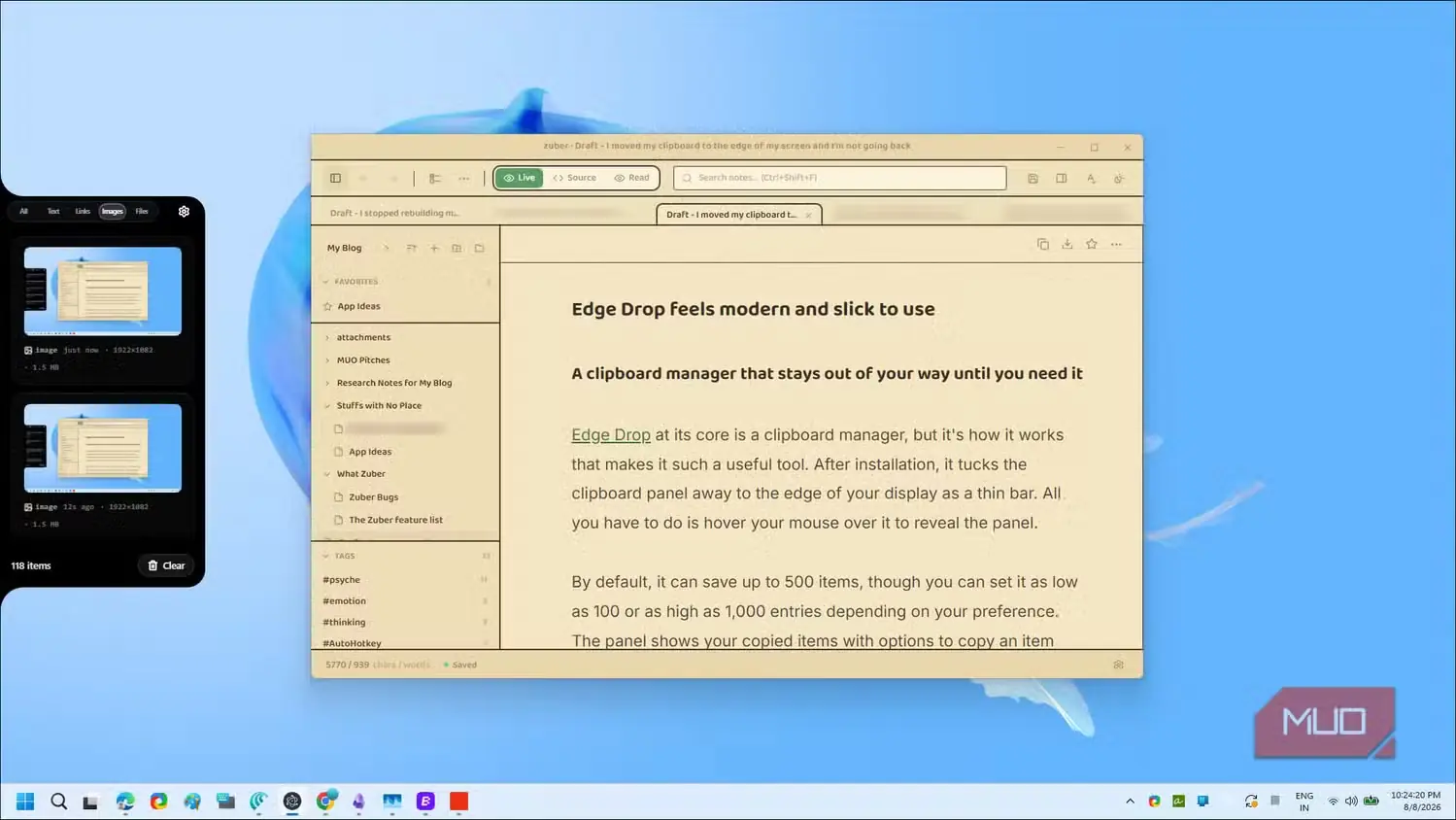Viewport: 1456px width, 820px height.
Task: Expand the MUO Pitches folder
Action: tap(327, 360)
